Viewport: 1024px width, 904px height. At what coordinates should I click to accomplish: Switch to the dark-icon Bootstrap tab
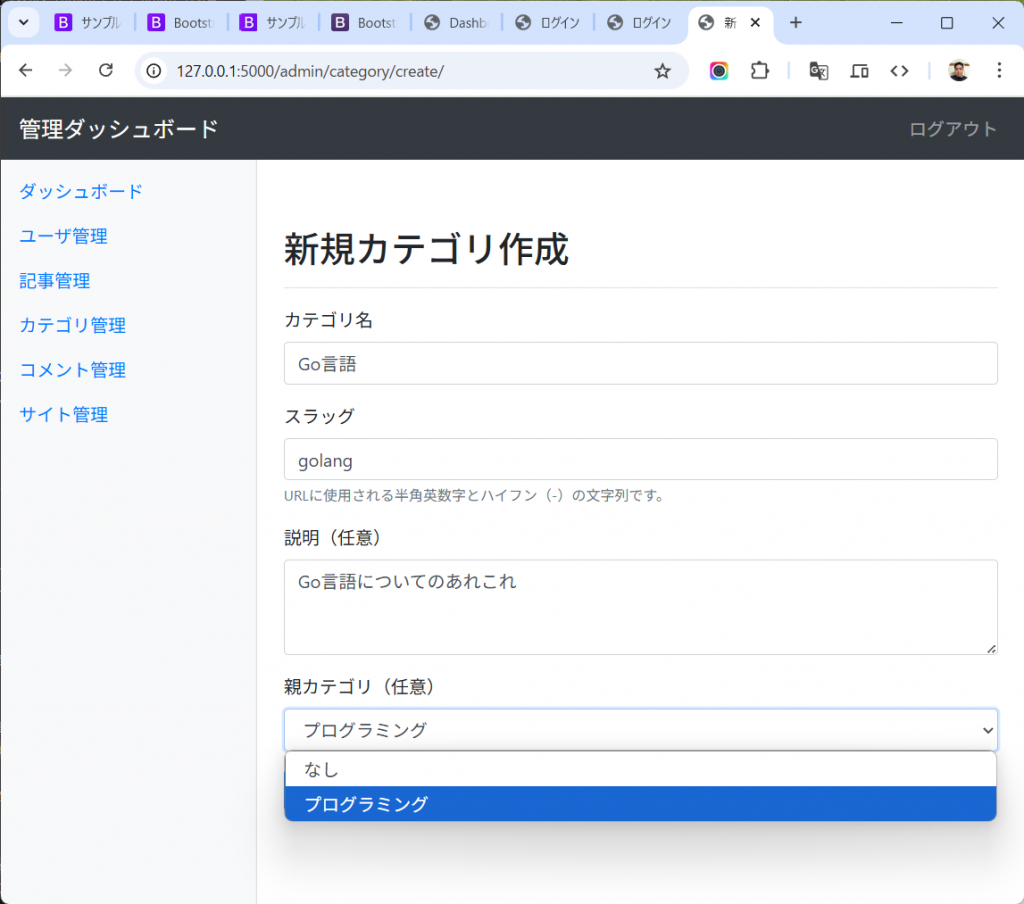coord(364,23)
